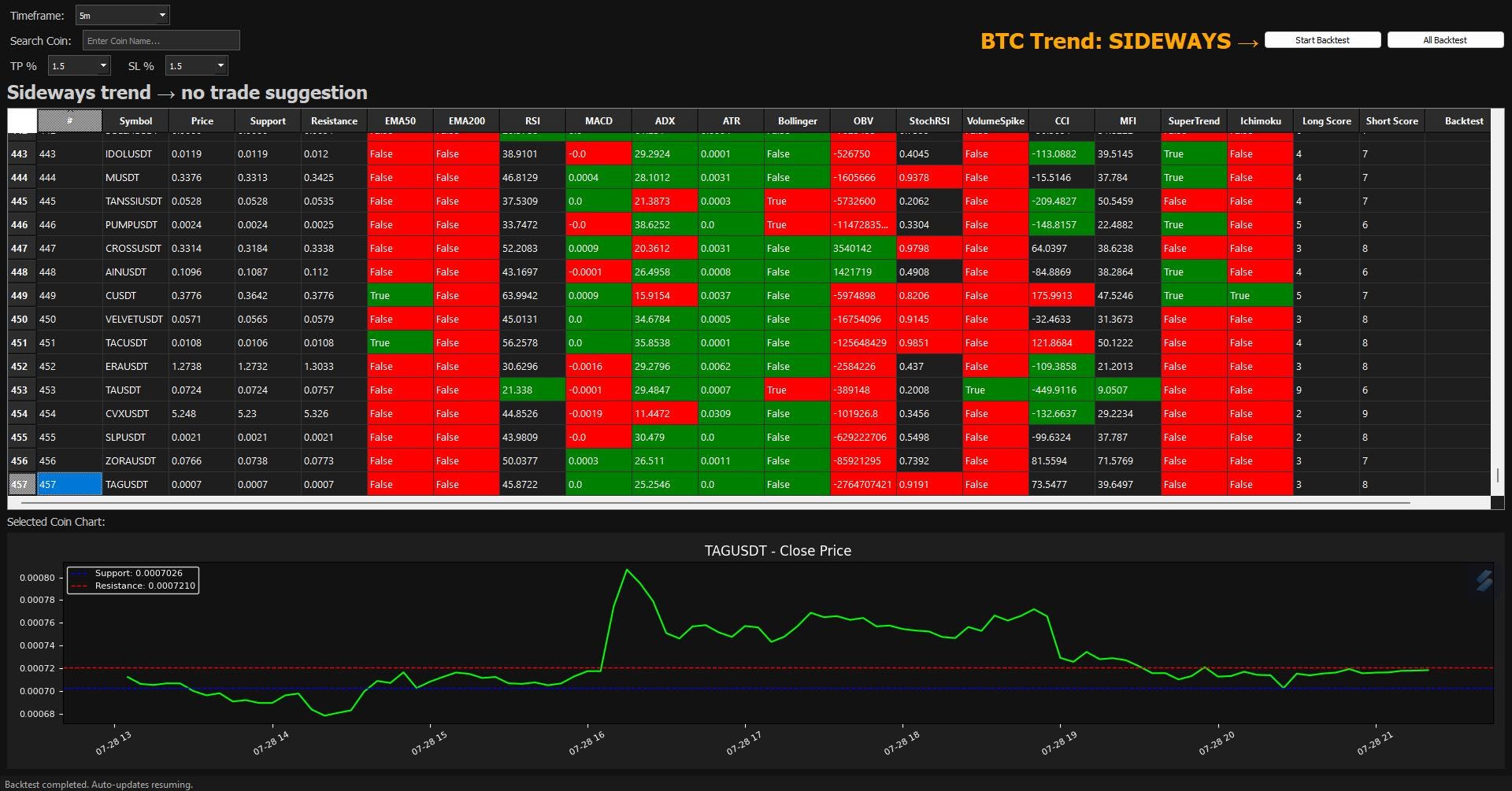
Task: Open the SL % dropdown
Action: 195,65
